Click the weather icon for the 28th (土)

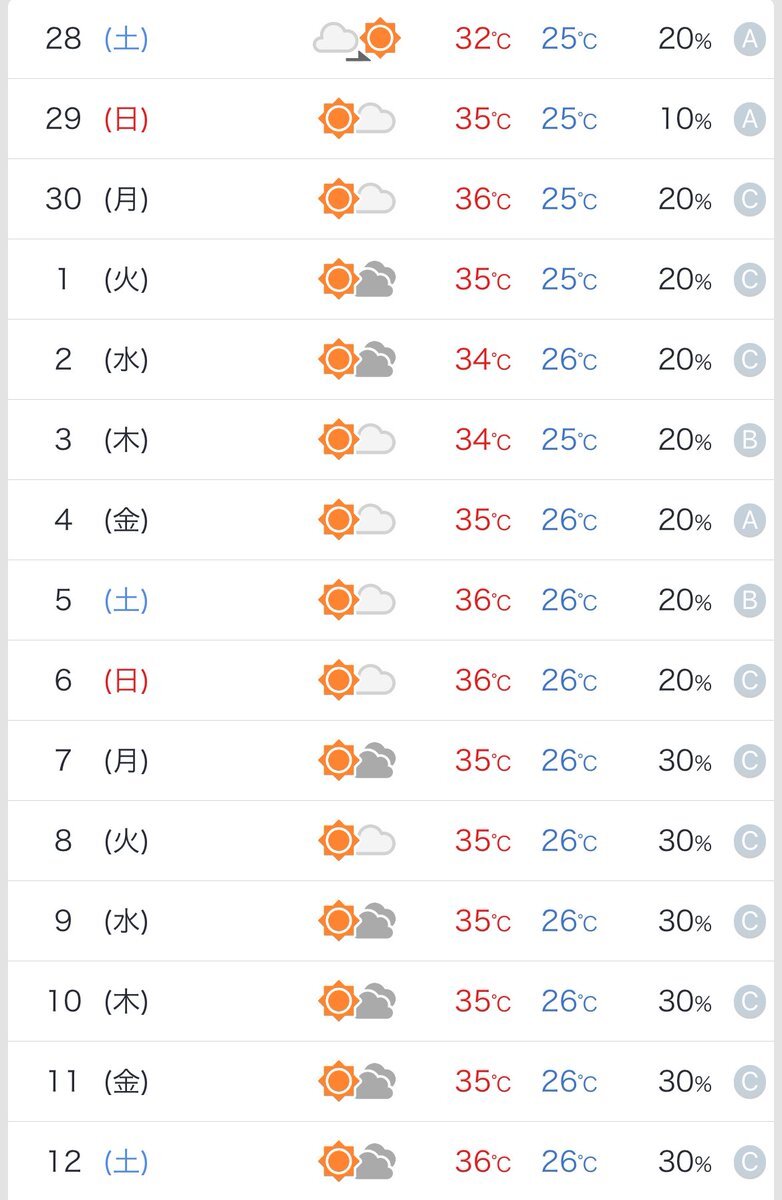(356, 39)
